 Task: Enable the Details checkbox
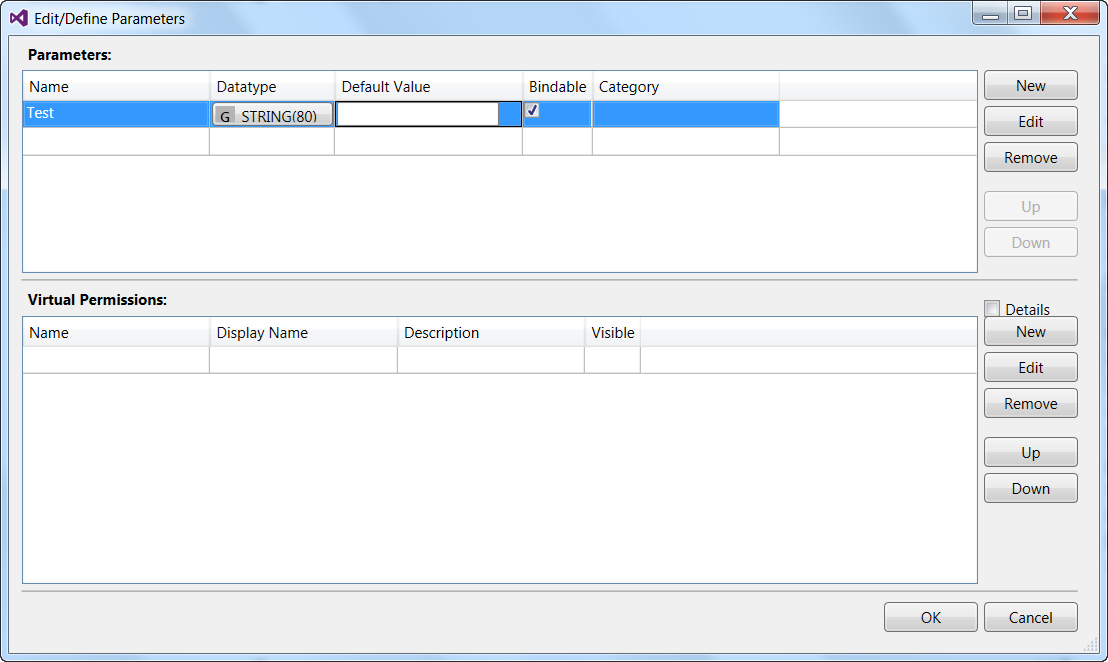(992, 309)
